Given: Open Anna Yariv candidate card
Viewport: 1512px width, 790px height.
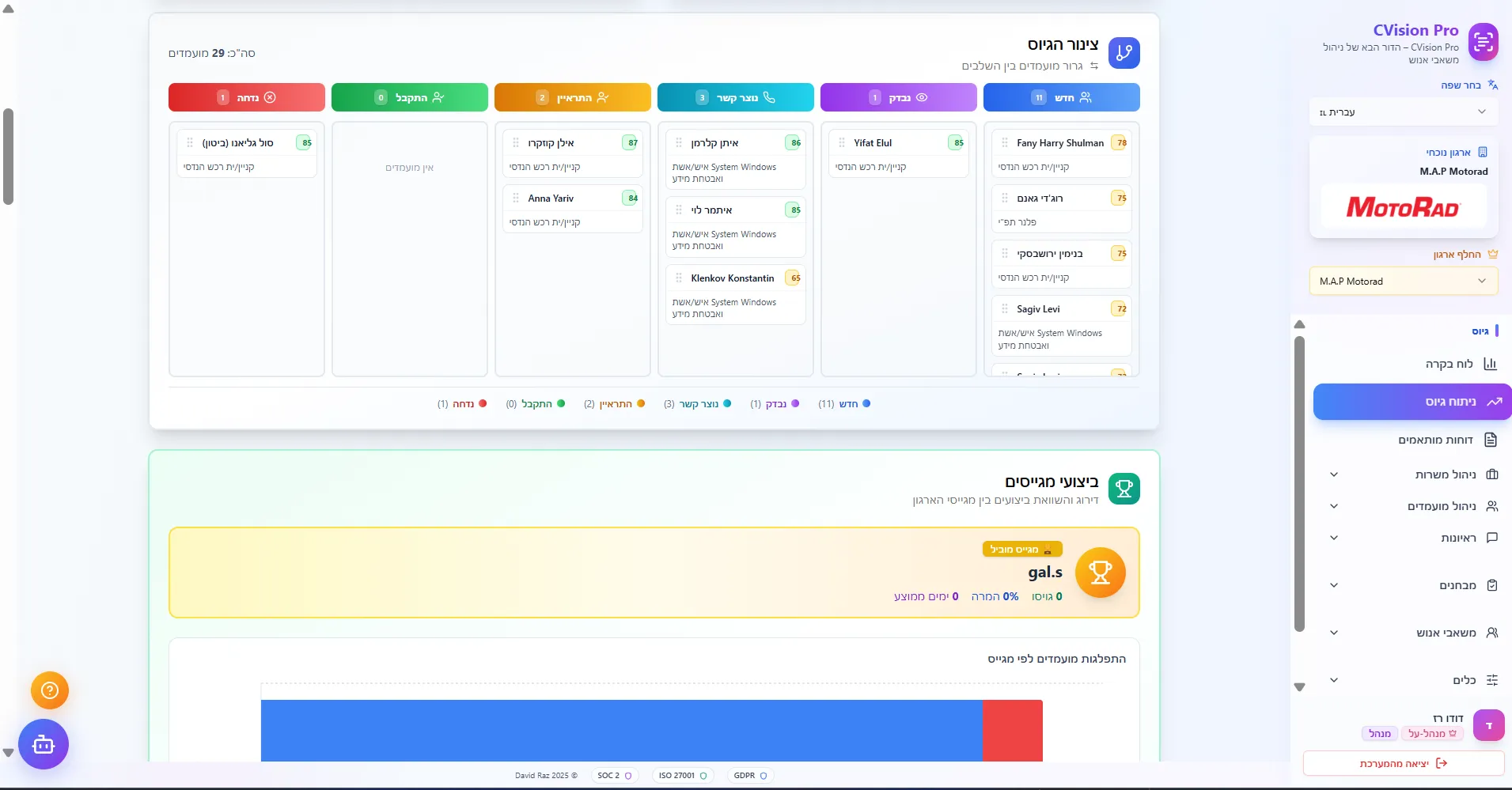Looking at the screenshot, I should tap(573, 209).
